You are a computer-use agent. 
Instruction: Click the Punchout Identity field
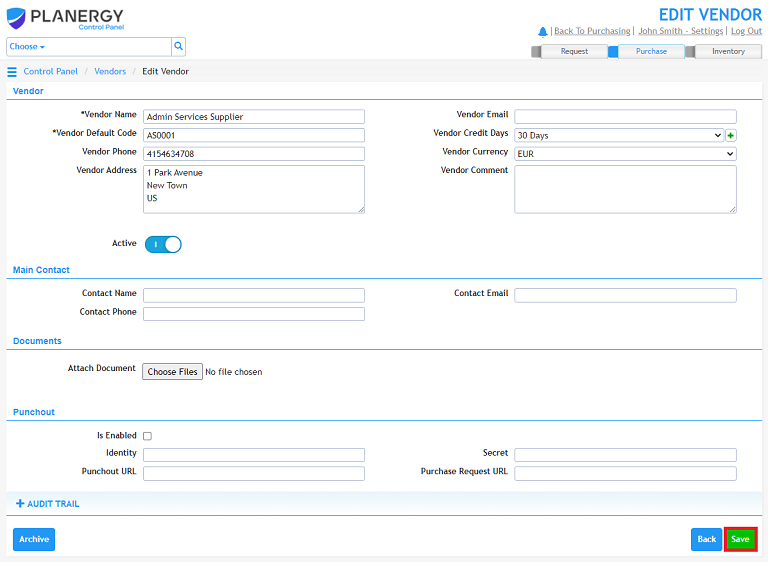click(254, 455)
